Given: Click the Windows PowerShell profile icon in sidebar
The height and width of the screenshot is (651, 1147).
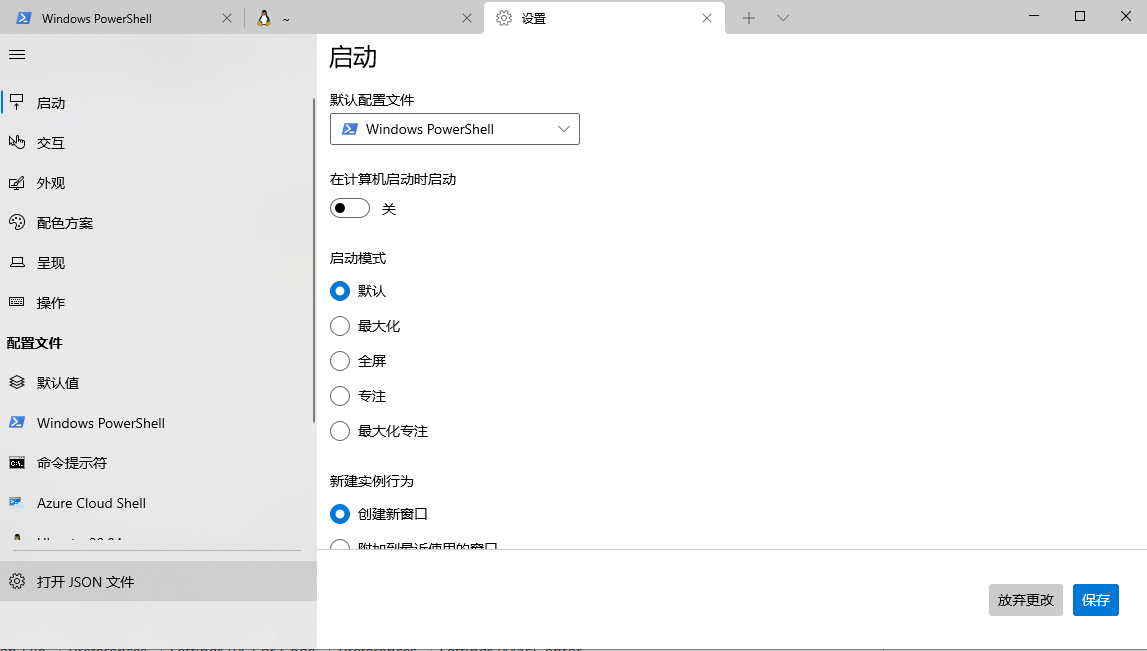Looking at the screenshot, I should tap(17, 423).
